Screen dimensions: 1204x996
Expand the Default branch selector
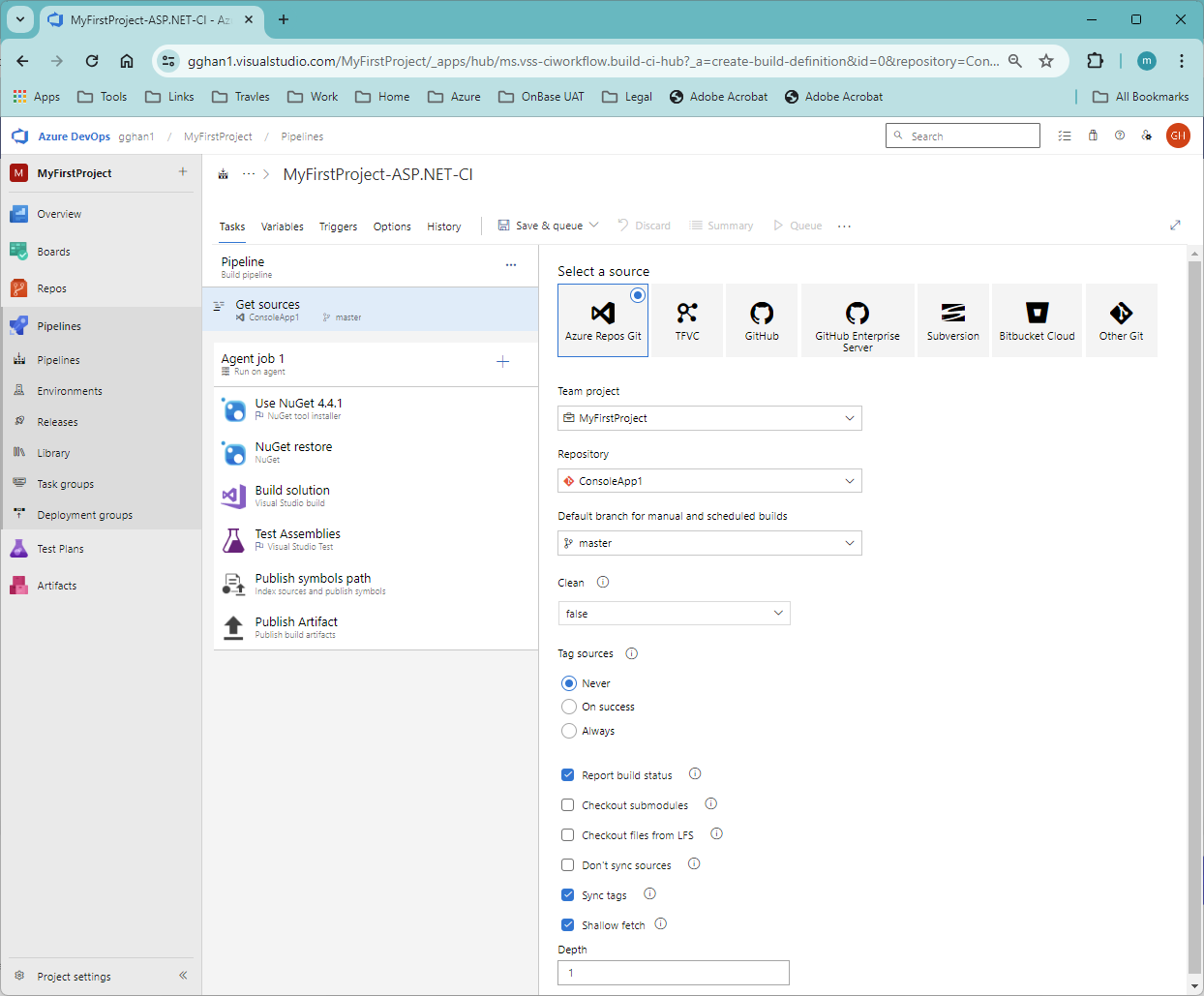click(709, 543)
